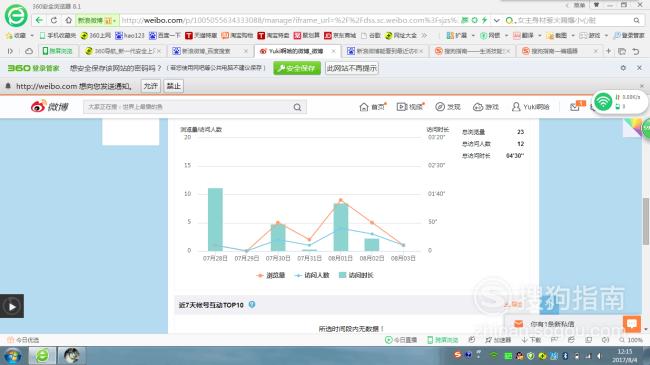
Task: Click the Weibo search input field
Action: tap(187, 107)
